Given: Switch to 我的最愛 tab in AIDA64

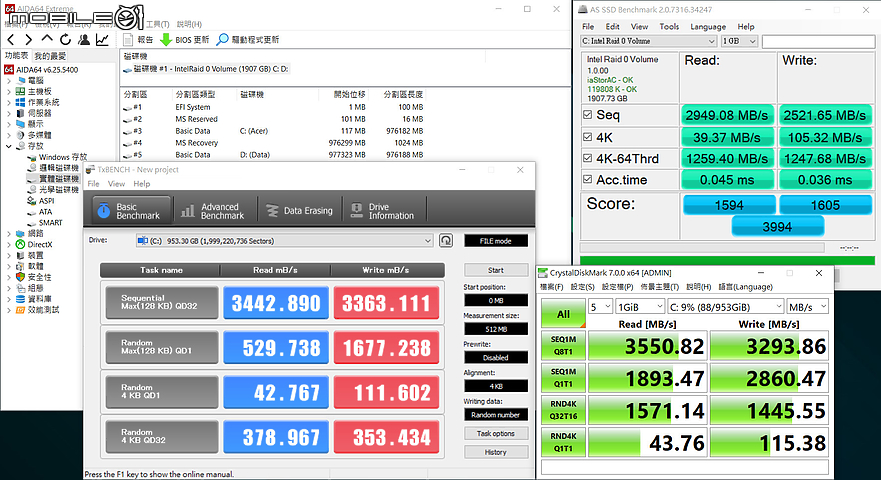Looking at the screenshot, I should [50, 56].
